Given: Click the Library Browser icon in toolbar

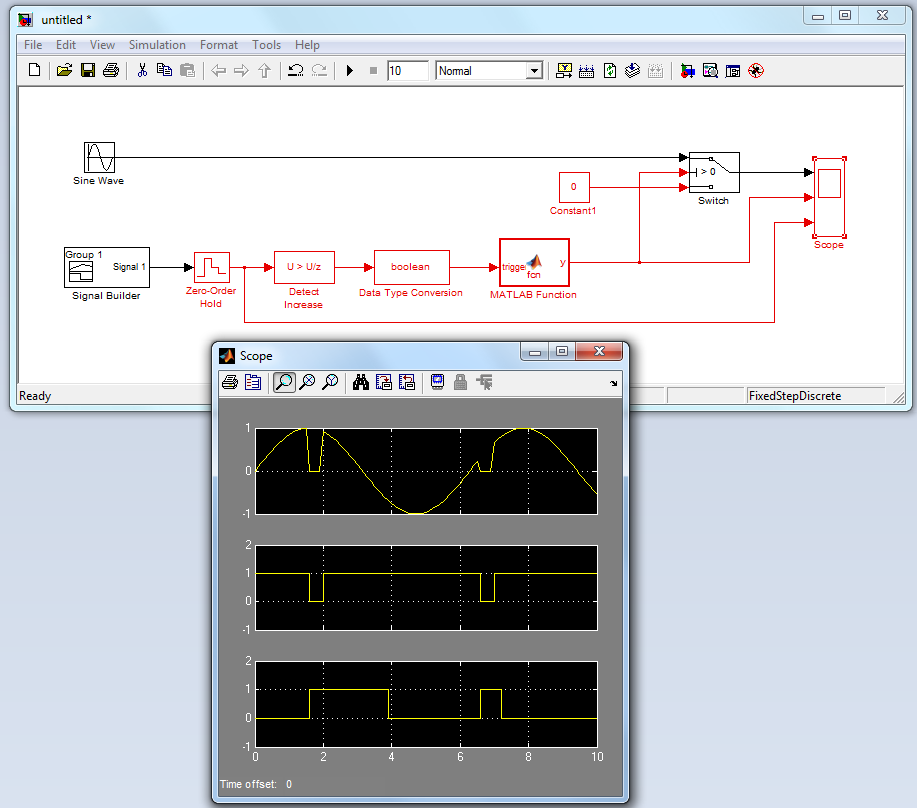Looking at the screenshot, I should 686,71.
